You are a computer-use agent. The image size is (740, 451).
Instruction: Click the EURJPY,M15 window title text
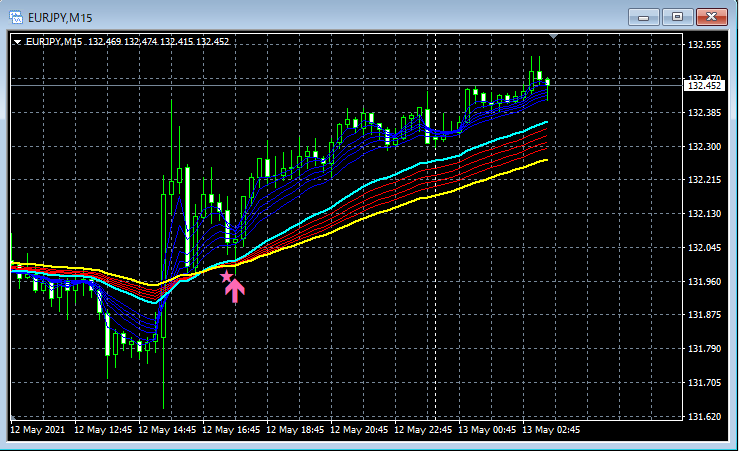(x=60, y=18)
